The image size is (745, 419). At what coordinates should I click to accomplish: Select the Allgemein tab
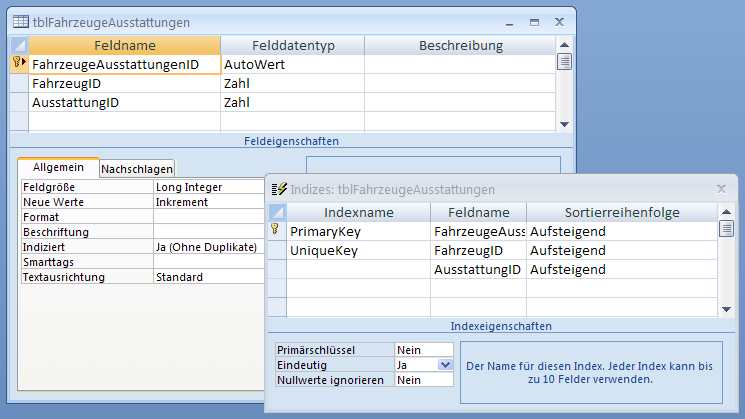click(x=58, y=168)
